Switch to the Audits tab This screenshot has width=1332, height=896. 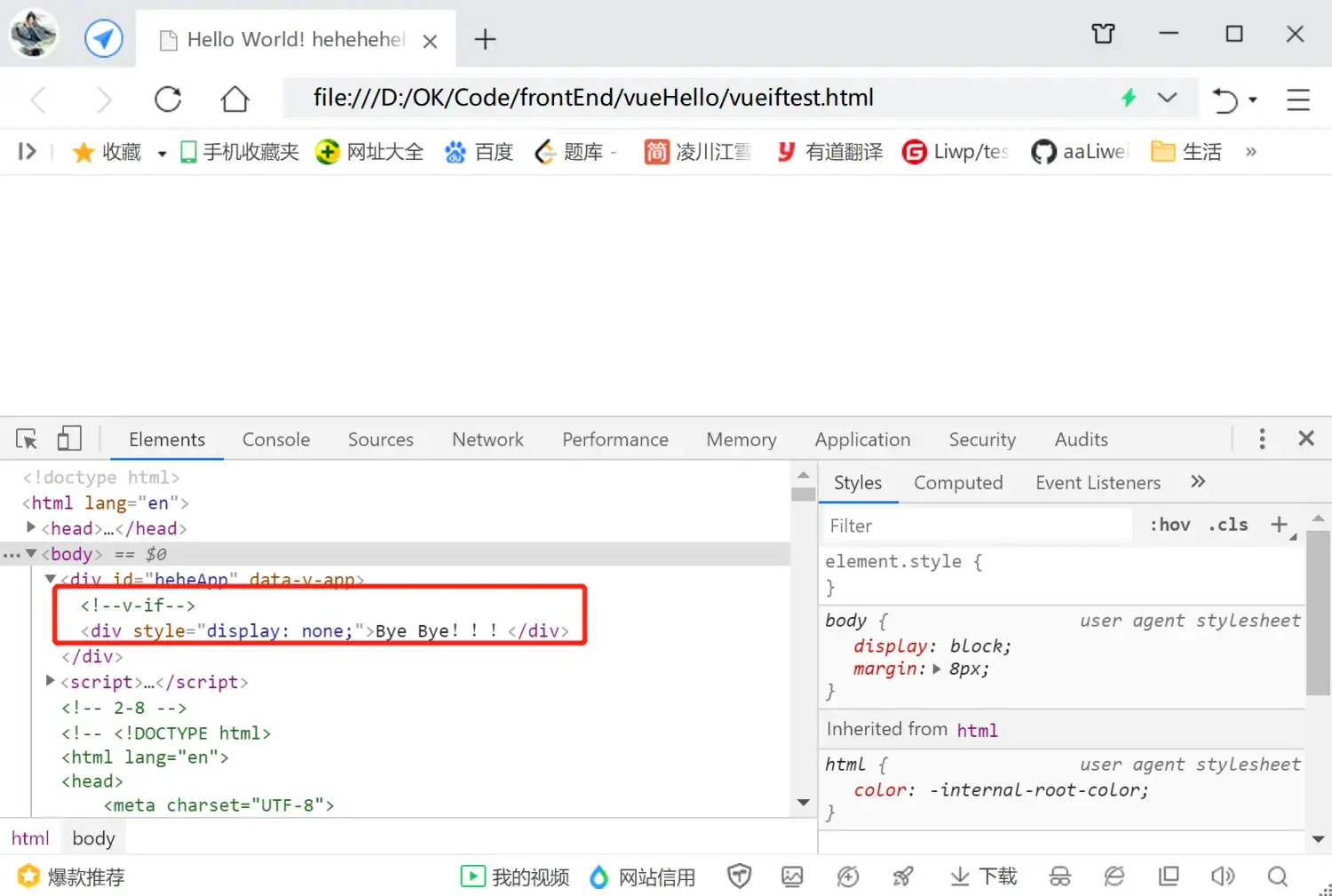click(x=1081, y=440)
